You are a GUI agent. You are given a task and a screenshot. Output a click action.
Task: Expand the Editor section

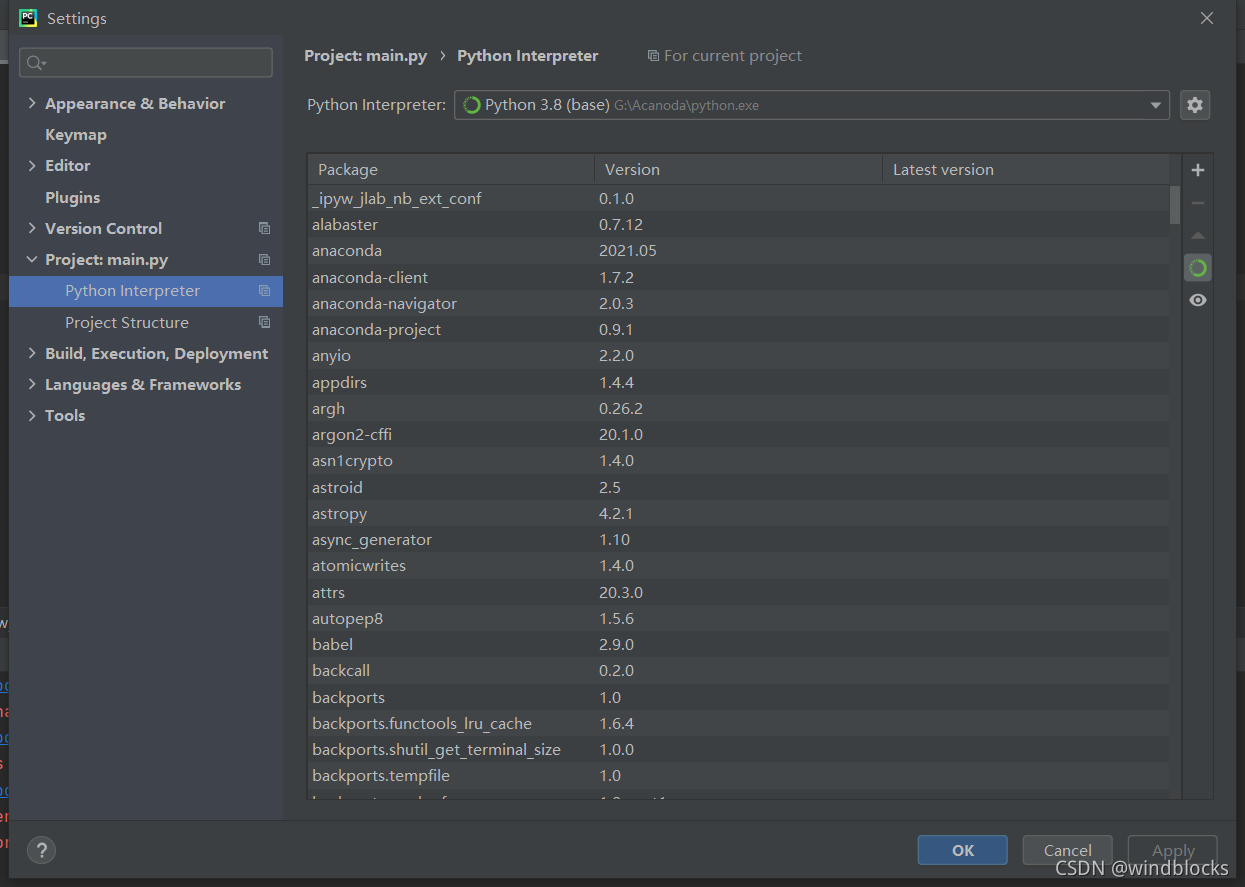point(32,165)
